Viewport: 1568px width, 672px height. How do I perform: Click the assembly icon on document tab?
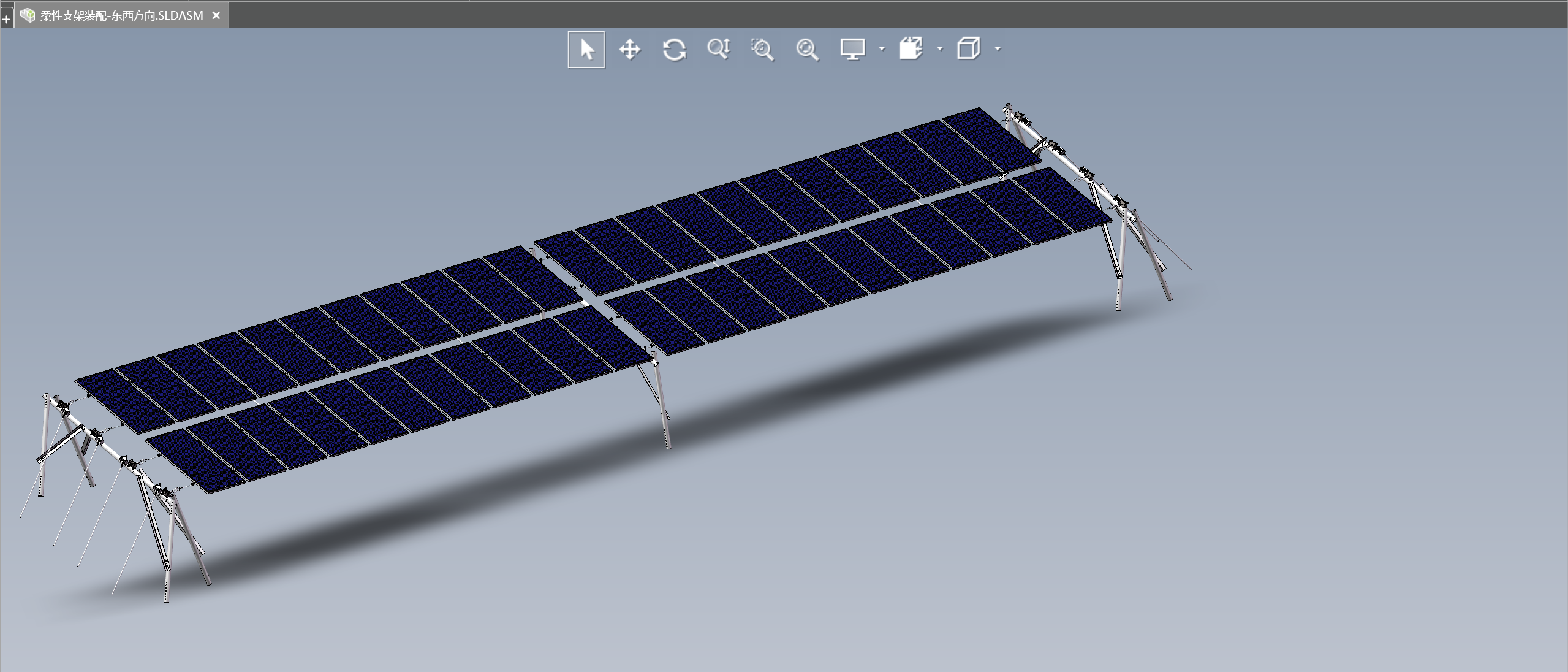tap(27, 15)
